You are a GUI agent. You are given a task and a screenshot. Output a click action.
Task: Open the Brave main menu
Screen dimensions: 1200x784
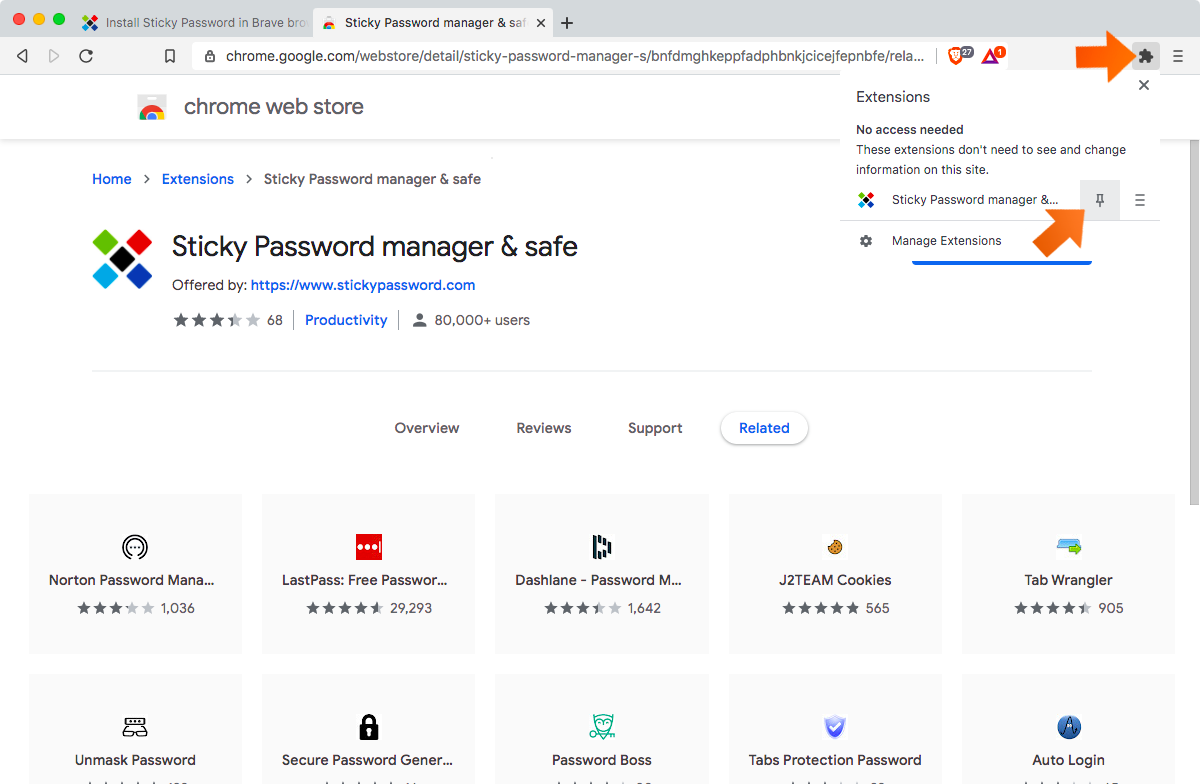coord(1178,57)
